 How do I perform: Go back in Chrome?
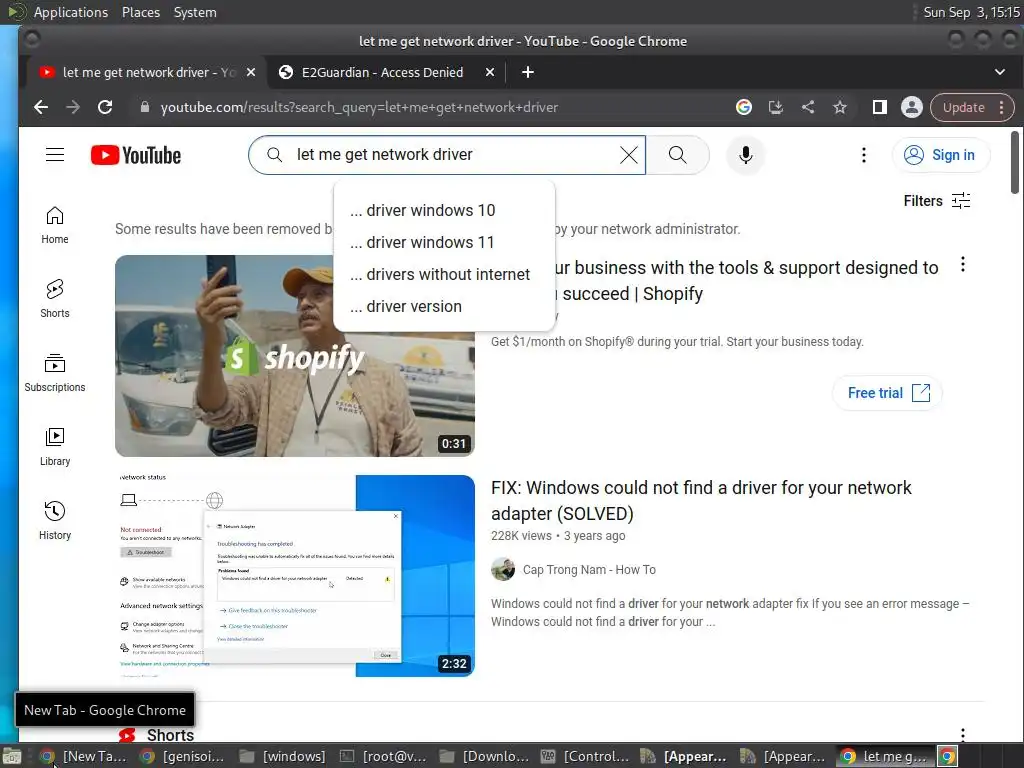coord(41,107)
